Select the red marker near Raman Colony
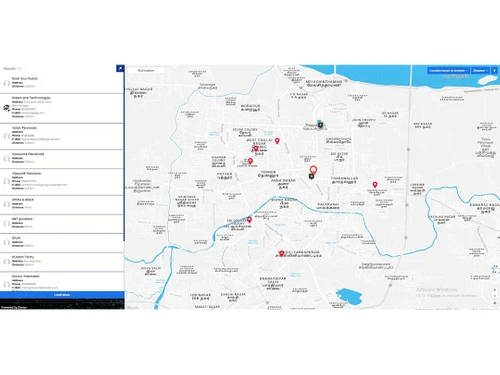This screenshot has height=375, width=500. point(250,161)
